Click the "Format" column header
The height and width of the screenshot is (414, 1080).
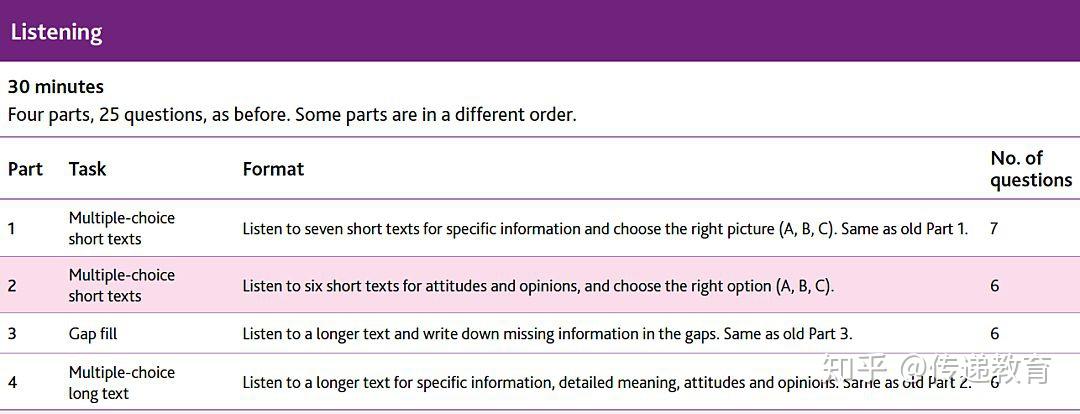point(273,169)
